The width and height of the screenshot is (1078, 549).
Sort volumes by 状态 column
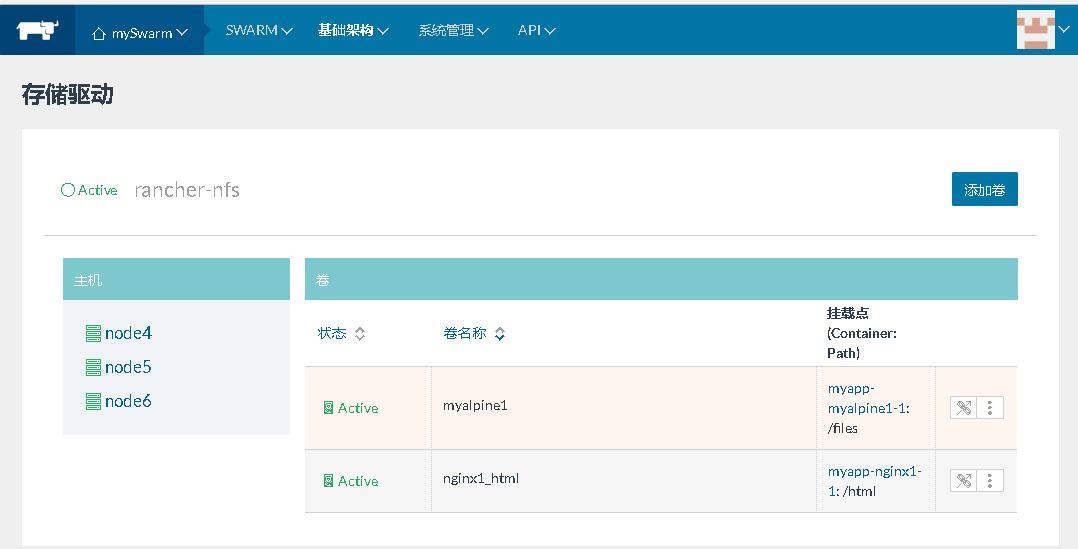pos(341,333)
